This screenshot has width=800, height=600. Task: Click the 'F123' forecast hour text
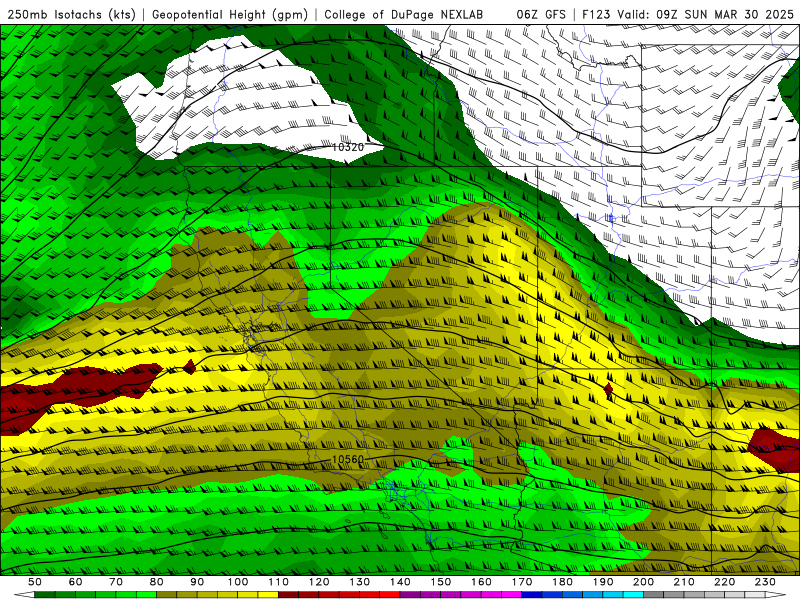596,15
